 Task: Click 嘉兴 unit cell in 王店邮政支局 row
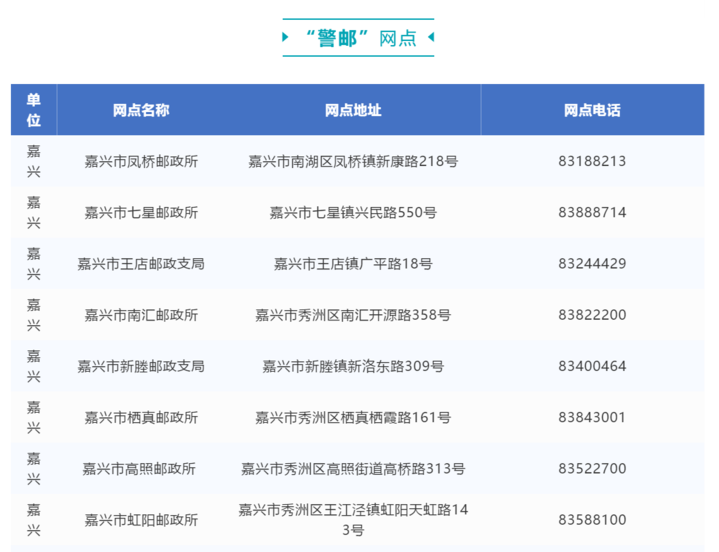(x=33, y=264)
